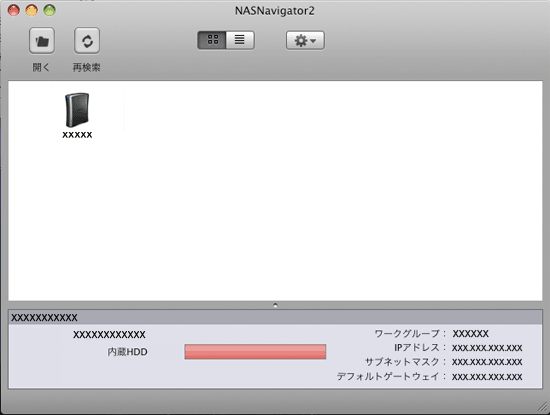Click the yellow minimize window button
Image resolution: width=550 pixels, height=415 pixels.
pyautogui.click(x=32, y=10)
